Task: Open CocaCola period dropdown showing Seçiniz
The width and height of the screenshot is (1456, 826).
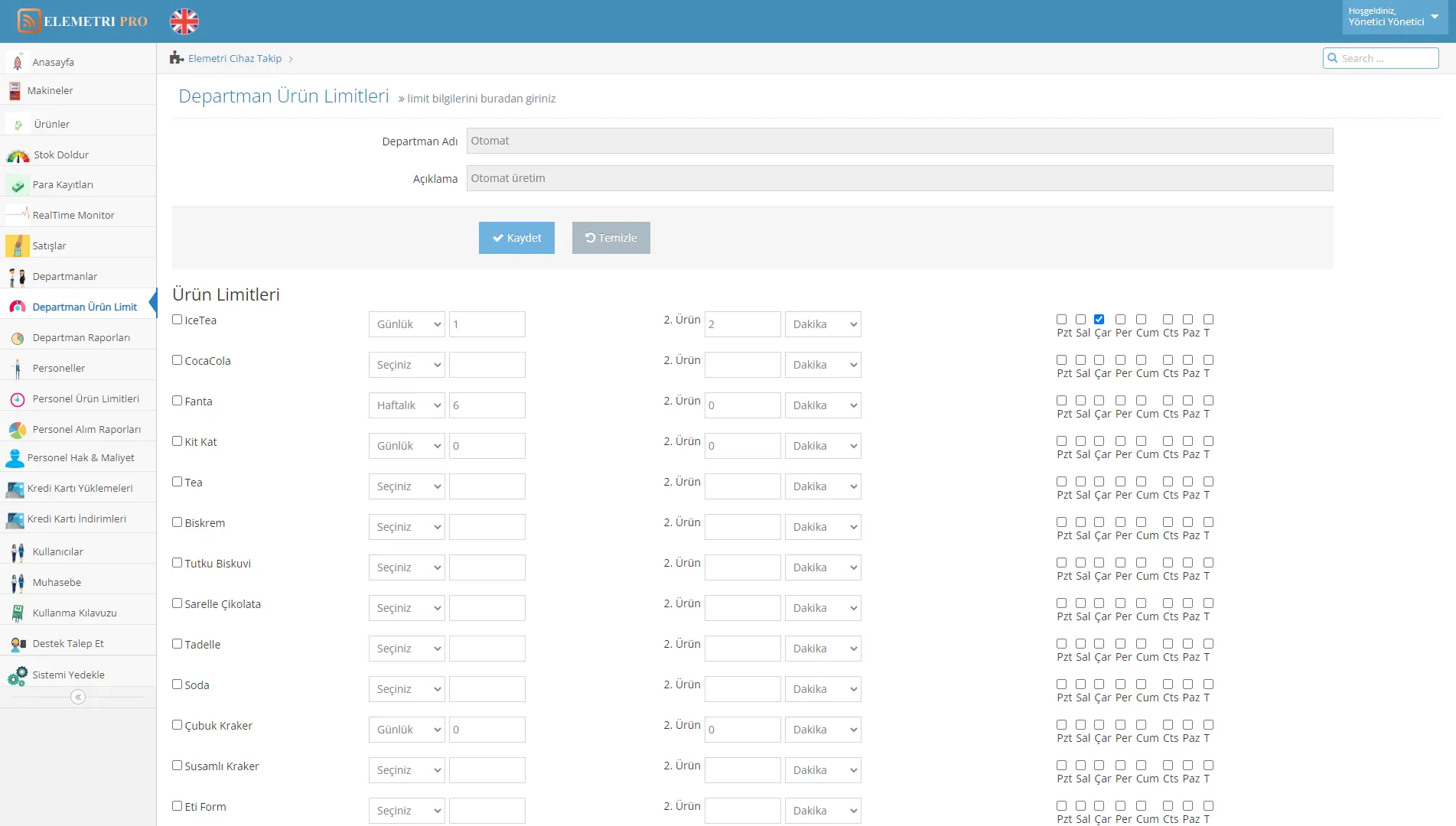Action: 407,365
